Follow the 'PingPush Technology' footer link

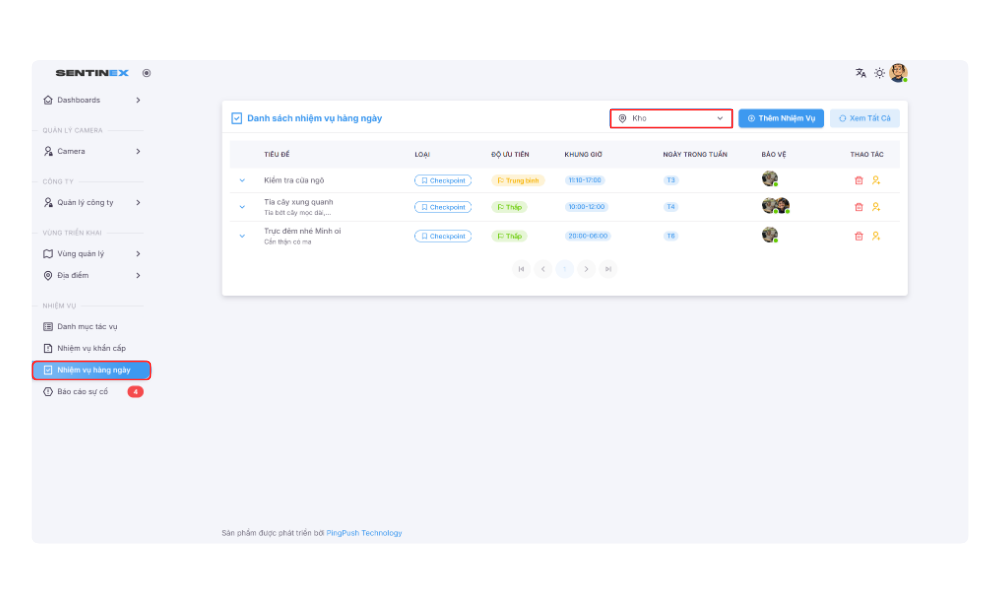364,533
